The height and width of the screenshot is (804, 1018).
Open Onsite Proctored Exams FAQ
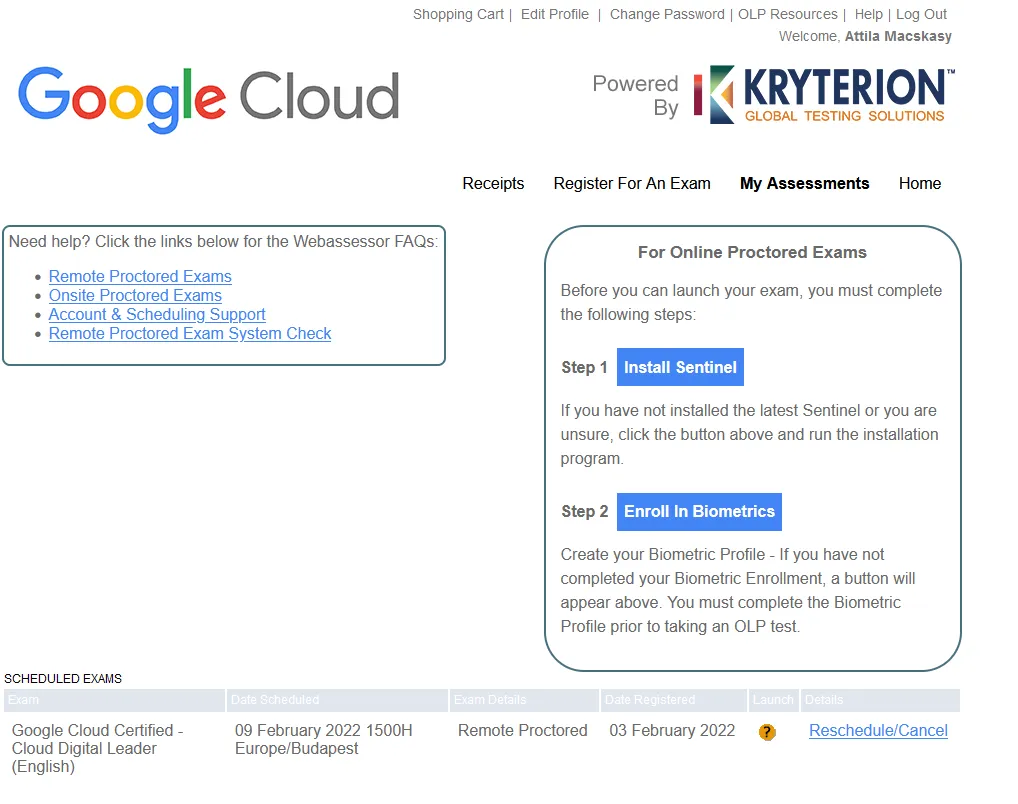pyautogui.click(x=135, y=295)
